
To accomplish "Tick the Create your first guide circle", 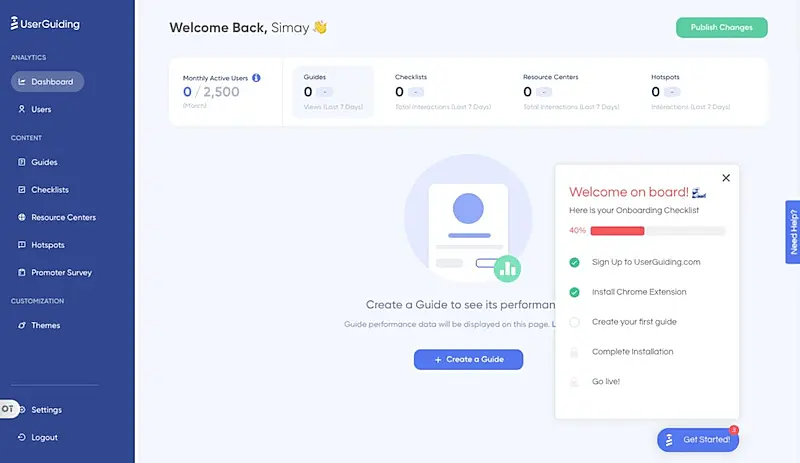I will 574,322.
